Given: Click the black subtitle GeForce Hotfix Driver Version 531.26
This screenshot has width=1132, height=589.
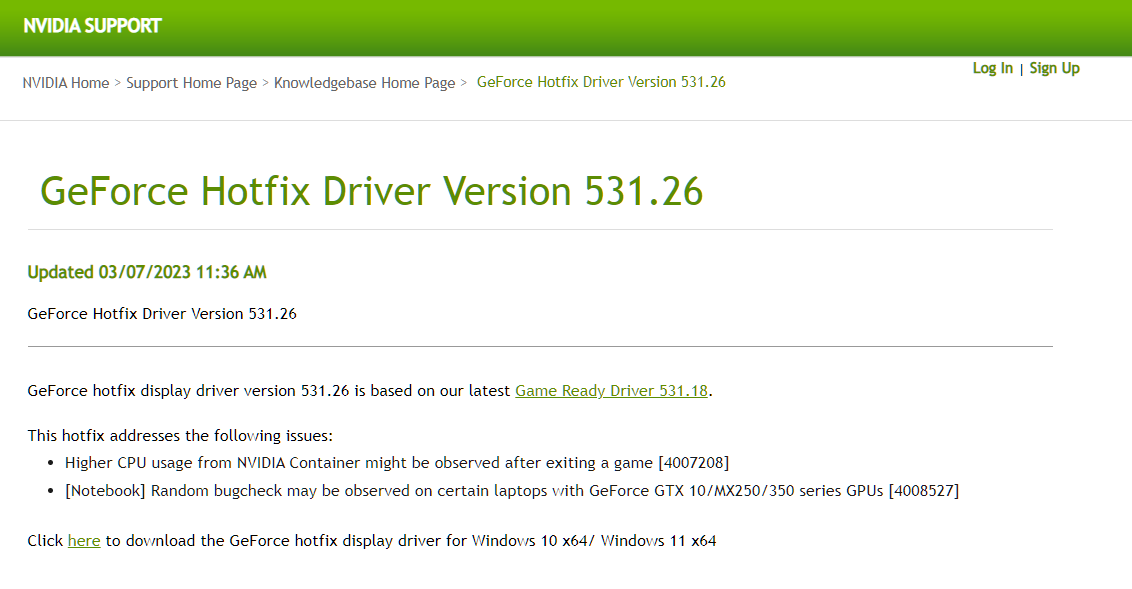Looking at the screenshot, I should pos(162,313).
